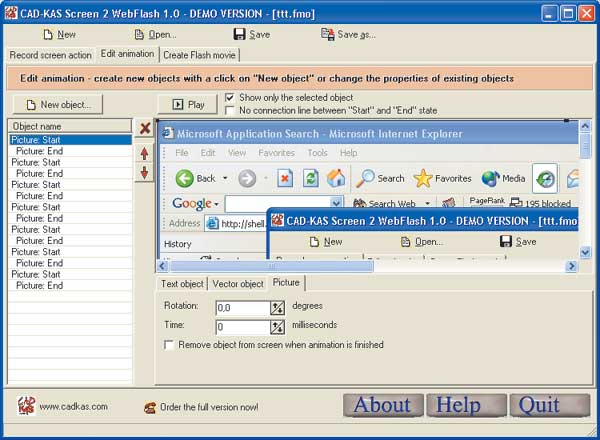The image size is (600, 440).
Task: Select the first Picture: End list item
Action: coord(39,152)
